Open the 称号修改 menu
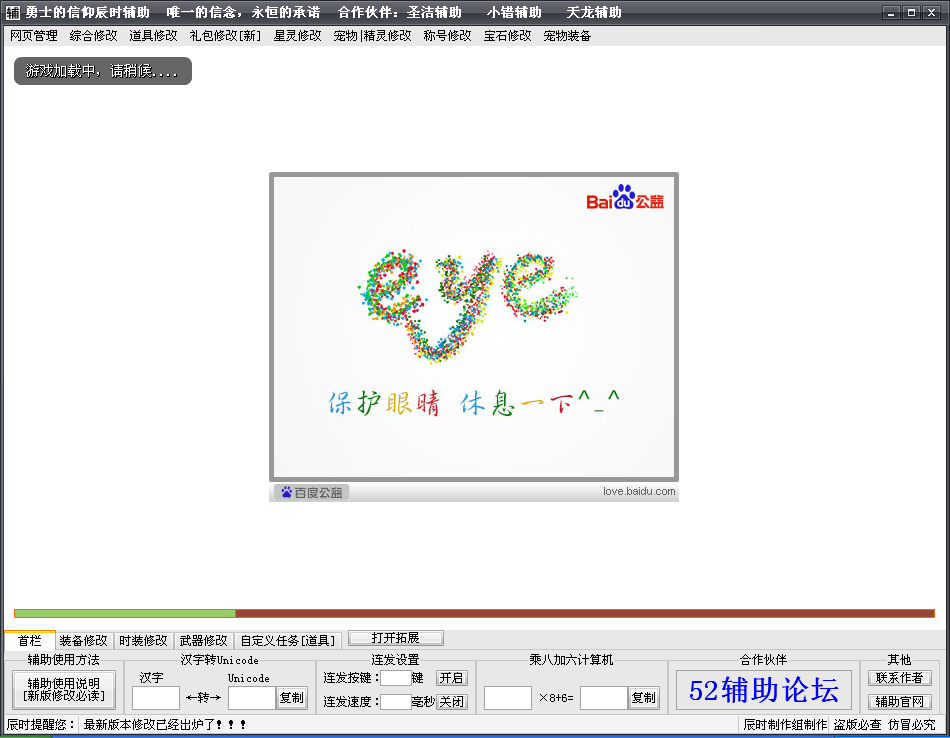Screen dimensions: 950x738 (x=448, y=36)
